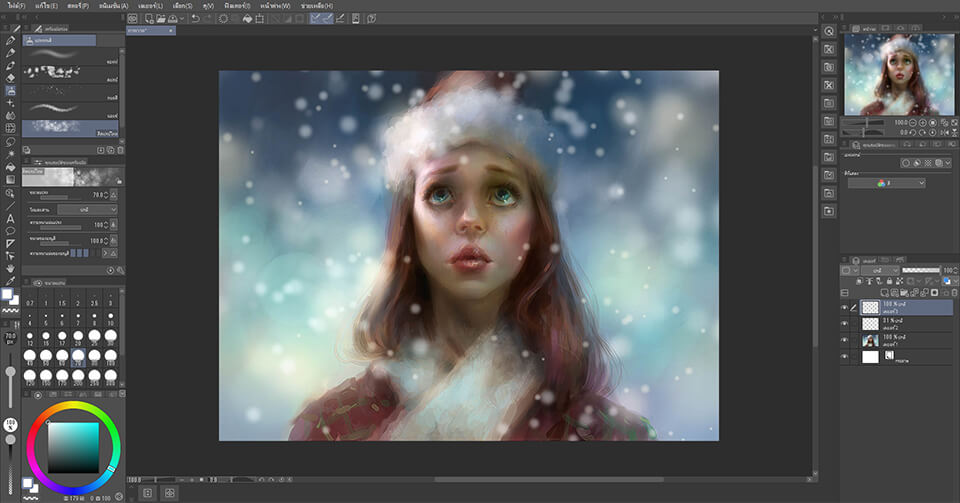The width and height of the screenshot is (960, 503).
Task: Select the highlighted snow brush in sub tool list
Action: click(73, 127)
